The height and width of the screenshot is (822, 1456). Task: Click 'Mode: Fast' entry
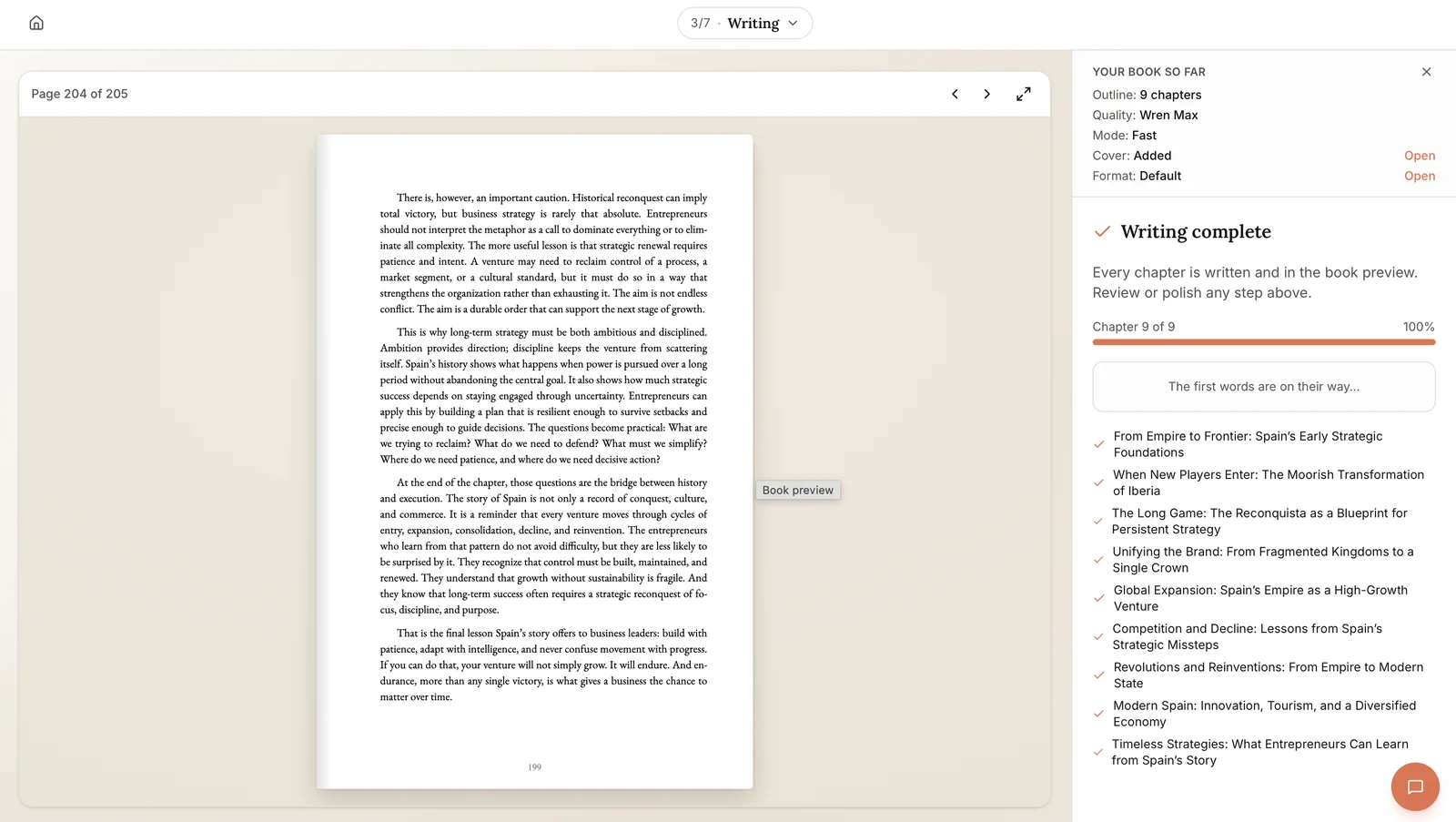[1124, 135]
